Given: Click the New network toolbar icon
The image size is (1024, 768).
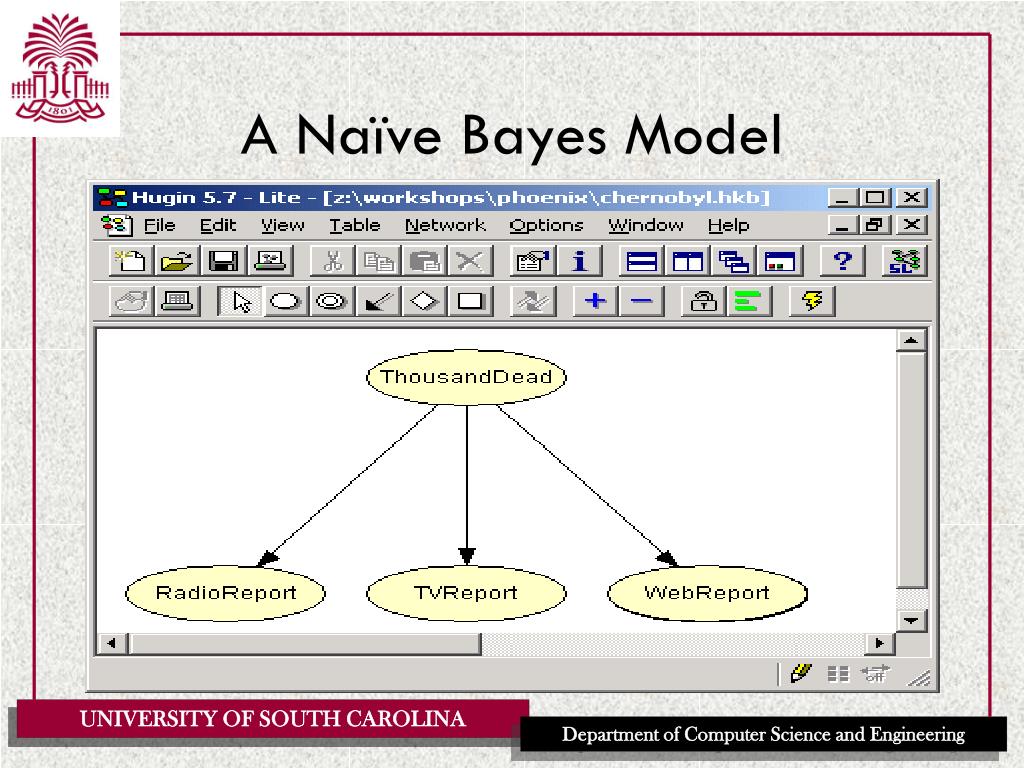Looking at the screenshot, I should (131, 261).
